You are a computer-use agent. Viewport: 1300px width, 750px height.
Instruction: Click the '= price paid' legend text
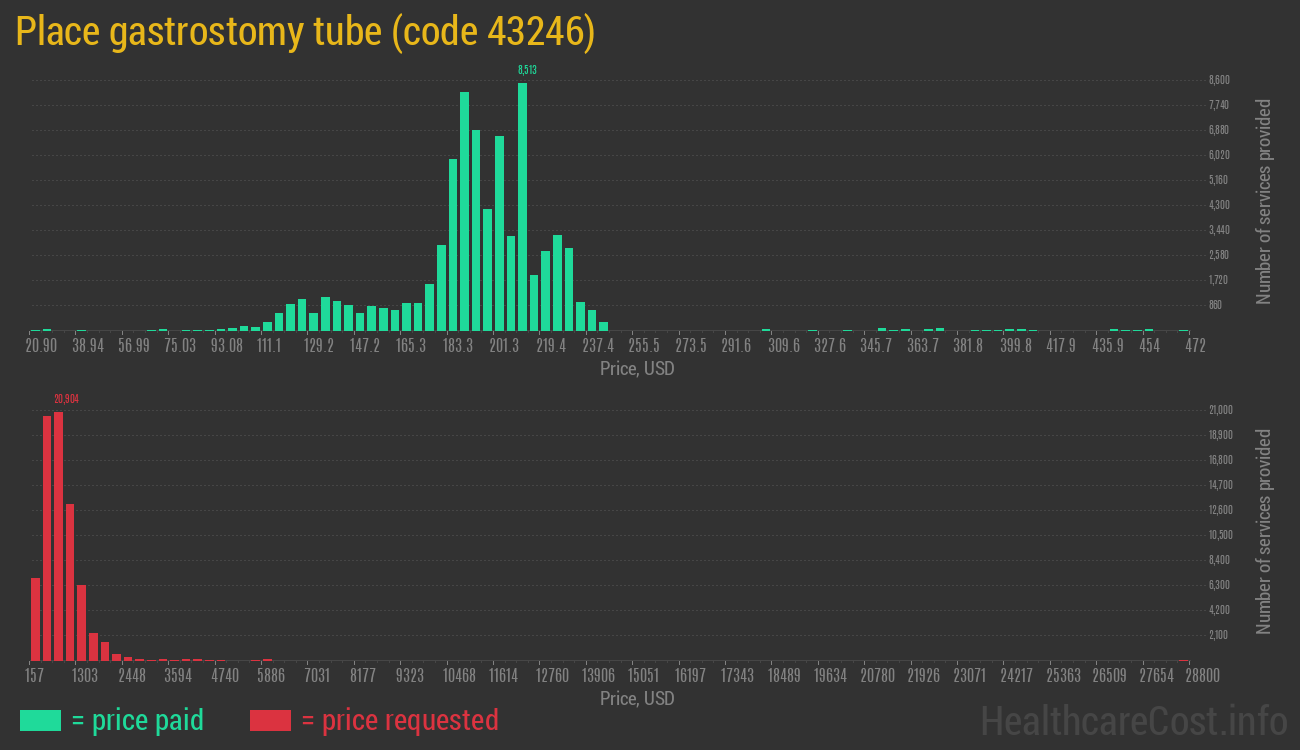click(138, 720)
